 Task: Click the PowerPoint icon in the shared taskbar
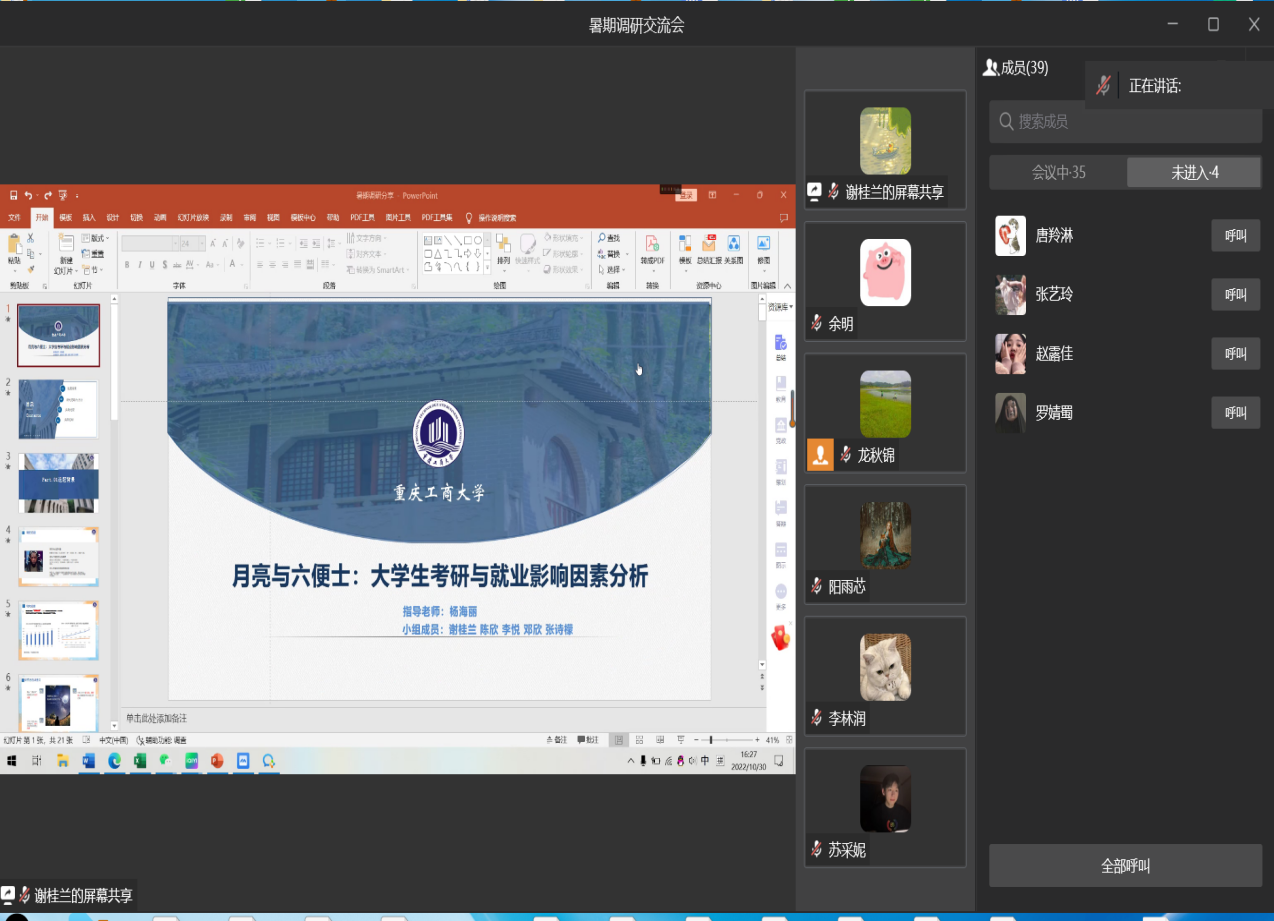click(x=216, y=761)
